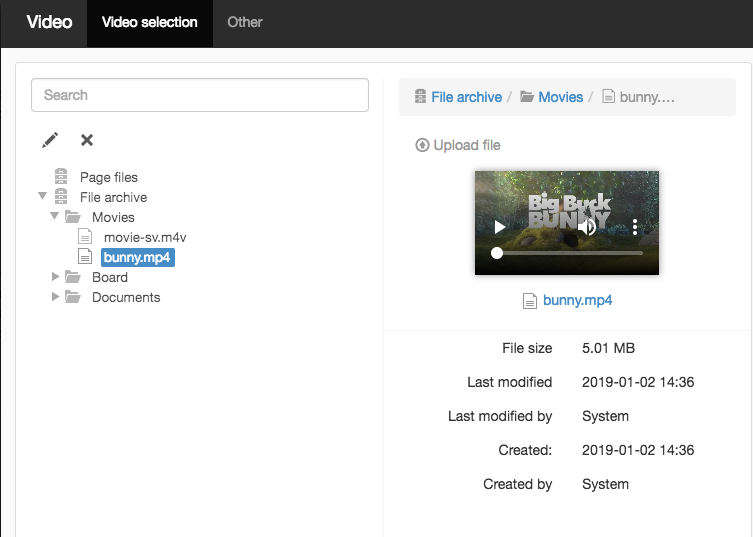Click the breadcrumb File archive icon

click(420, 97)
